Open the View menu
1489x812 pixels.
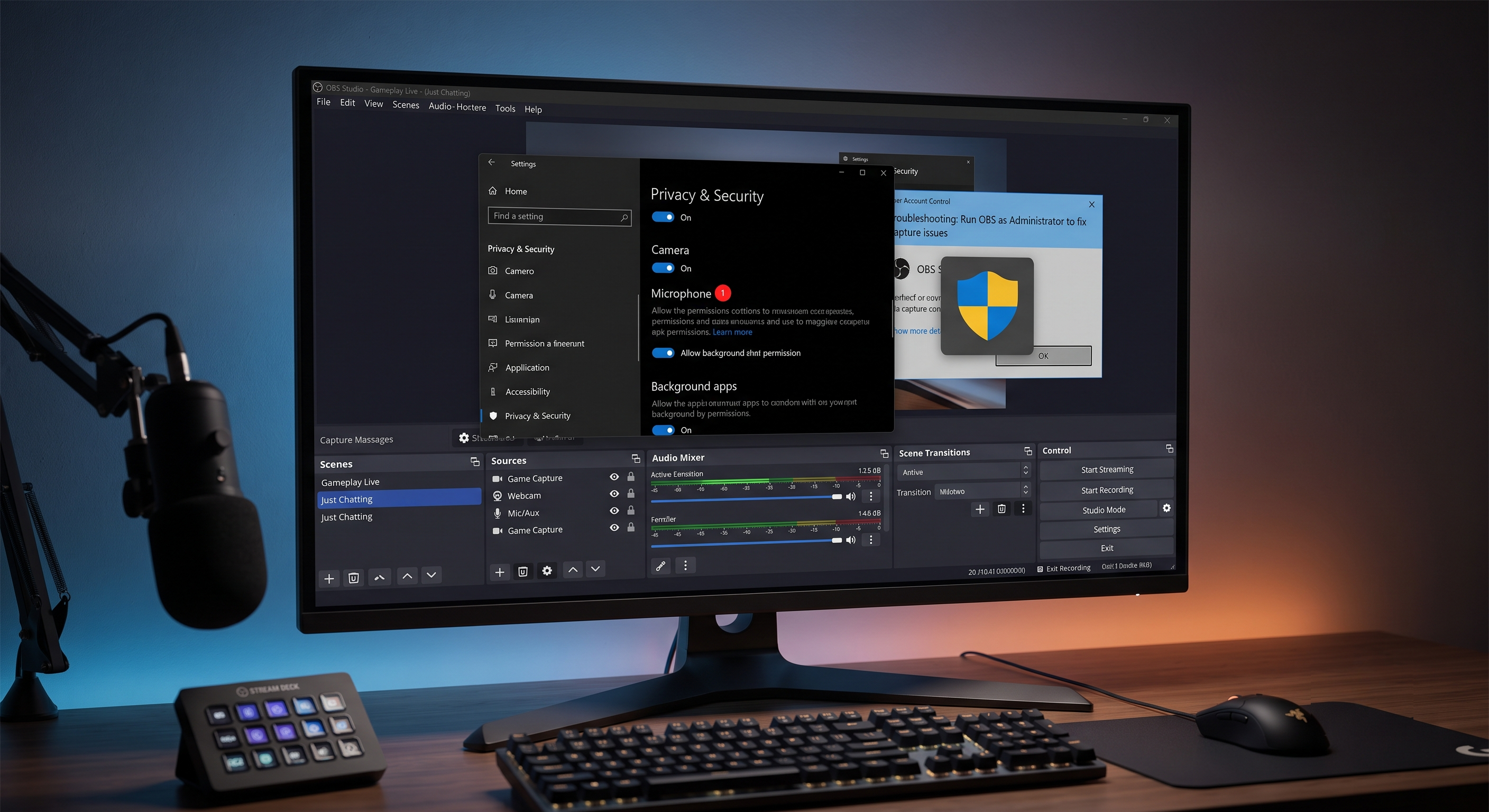373,104
